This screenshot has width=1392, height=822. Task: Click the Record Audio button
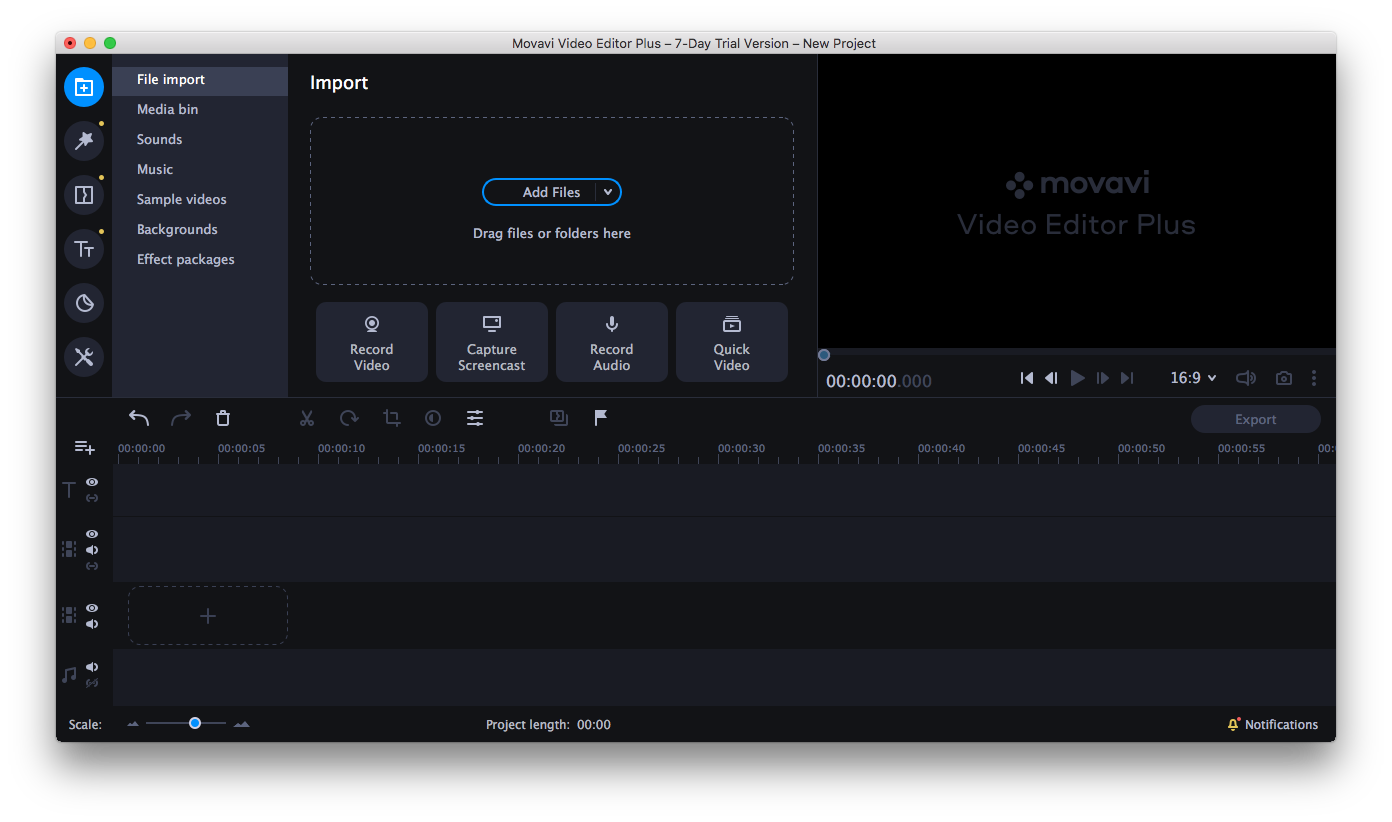612,342
